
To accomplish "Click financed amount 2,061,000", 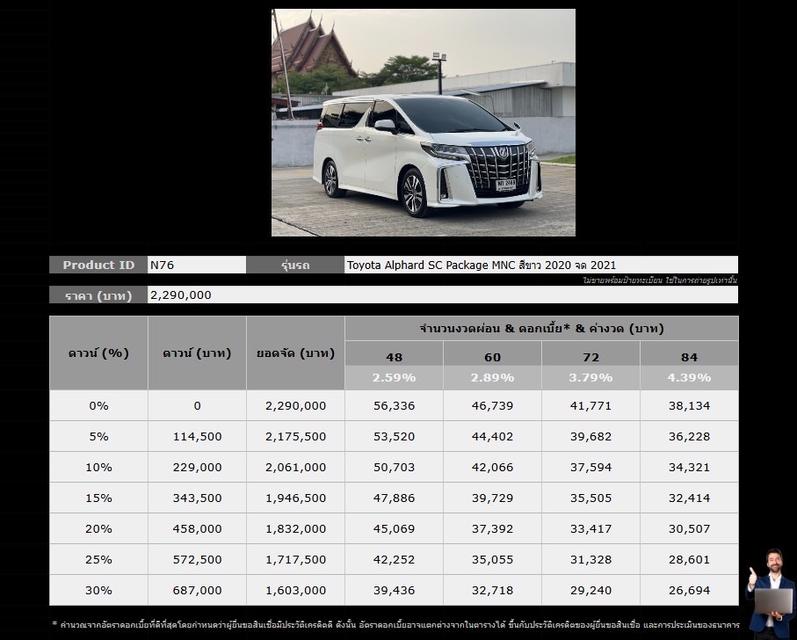I will point(295,467).
